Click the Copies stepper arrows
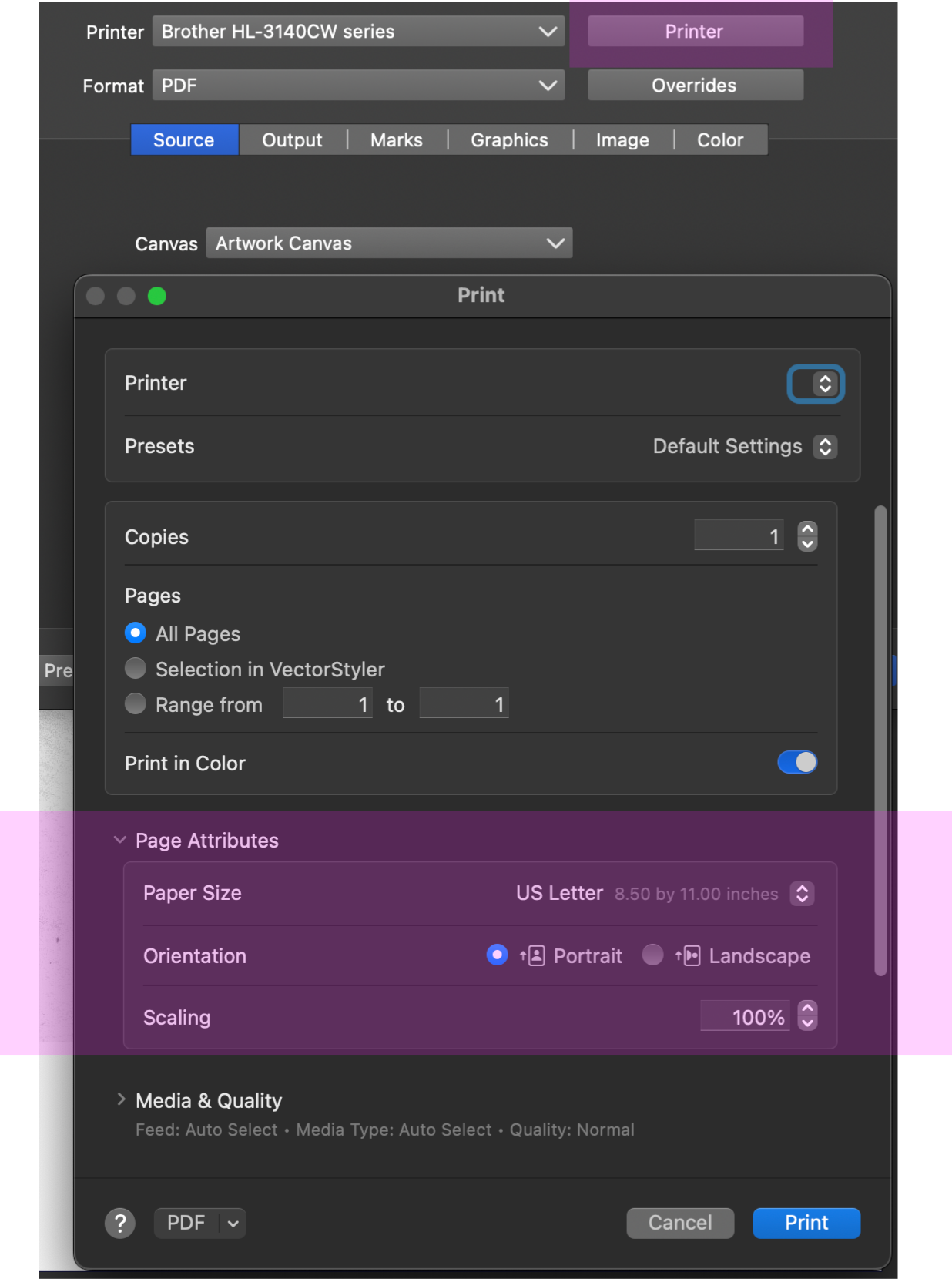952x1279 pixels. (808, 536)
